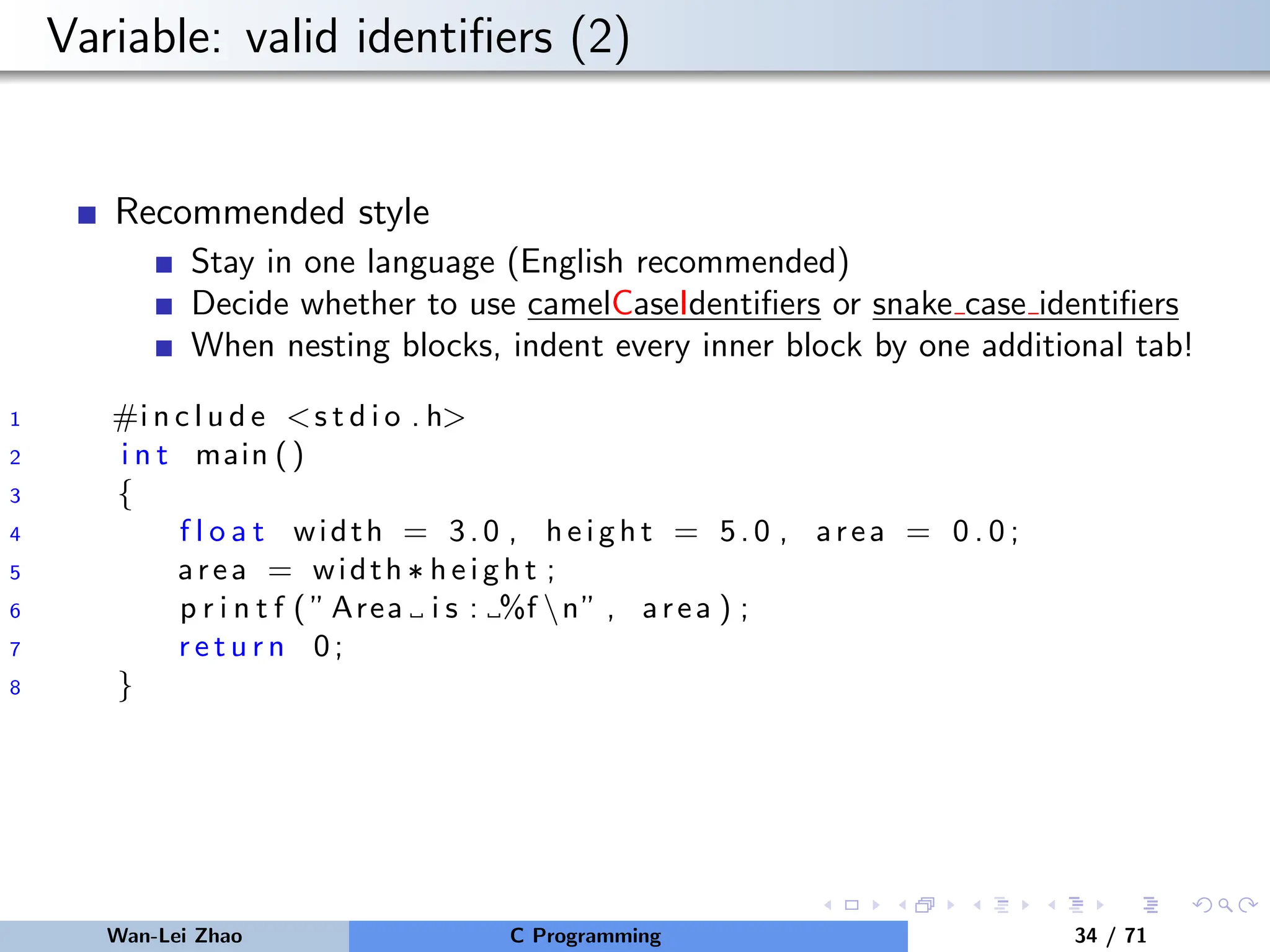Click the closing brace on line 8
Screen dimensions: 1270x952
(125, 685)
